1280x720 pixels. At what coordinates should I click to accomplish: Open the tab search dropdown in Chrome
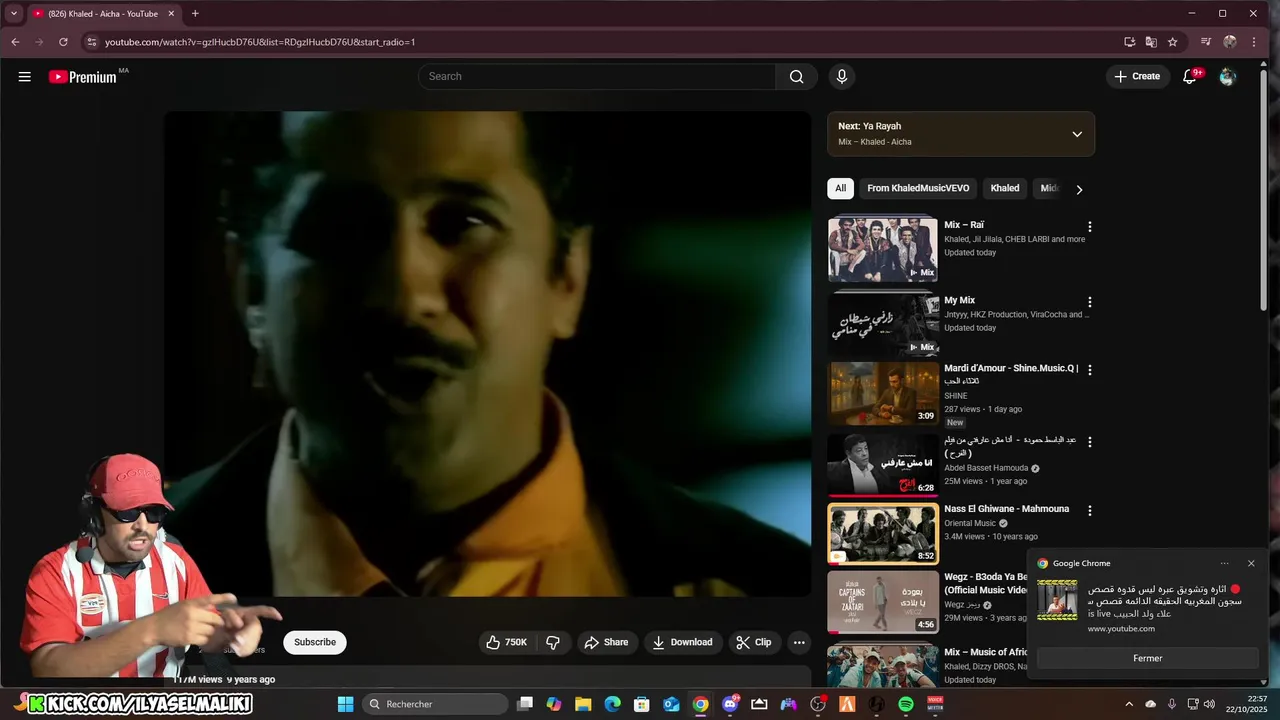tap(14, 14)
